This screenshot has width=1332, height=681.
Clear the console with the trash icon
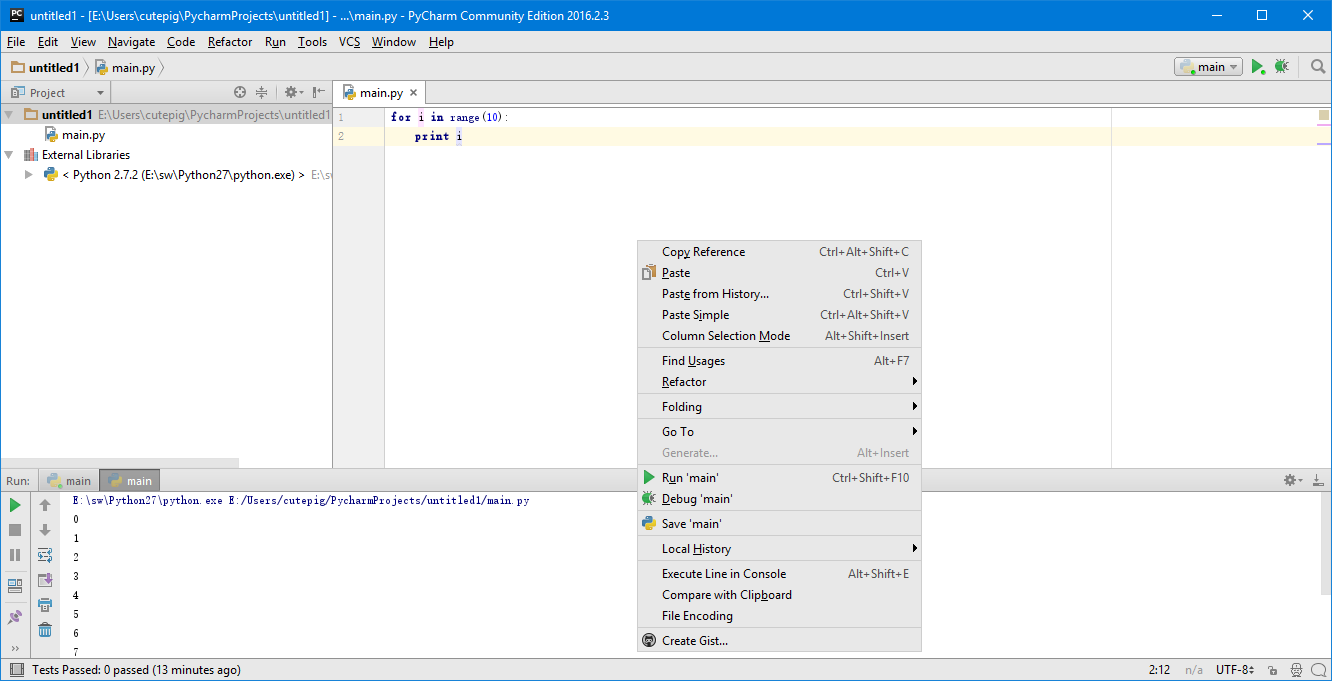[x=45, y=629]
